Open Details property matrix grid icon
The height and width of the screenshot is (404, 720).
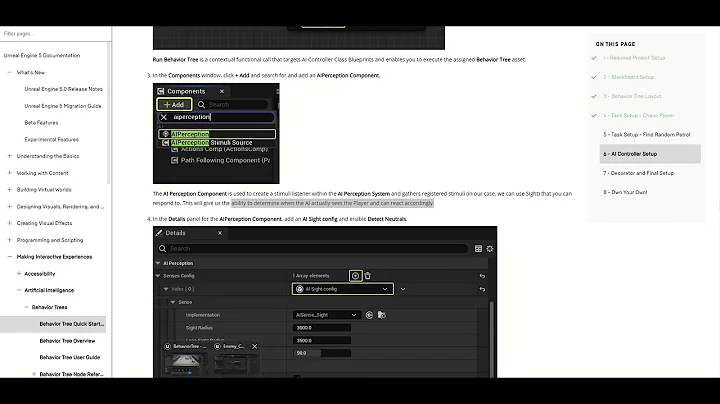tap(478, 249)
